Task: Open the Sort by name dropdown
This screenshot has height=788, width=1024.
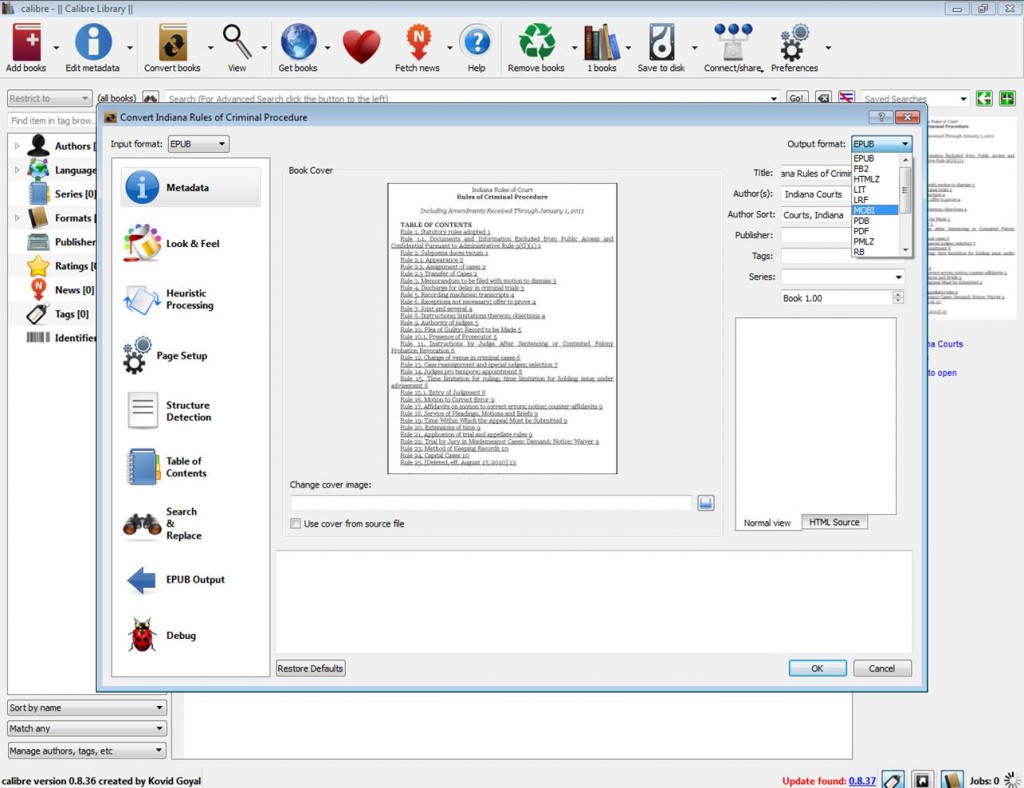Action: 87,708
